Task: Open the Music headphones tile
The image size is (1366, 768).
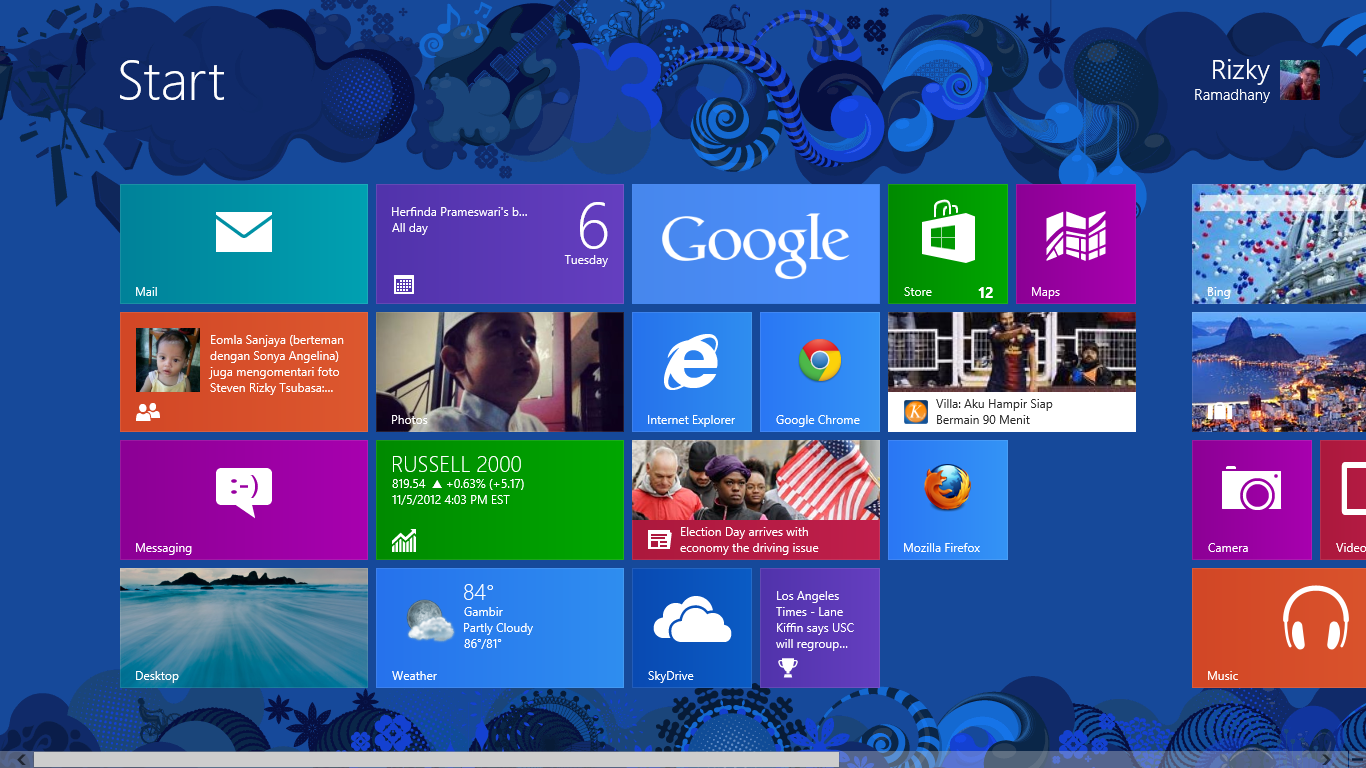Action: [x=1279, y=628]
